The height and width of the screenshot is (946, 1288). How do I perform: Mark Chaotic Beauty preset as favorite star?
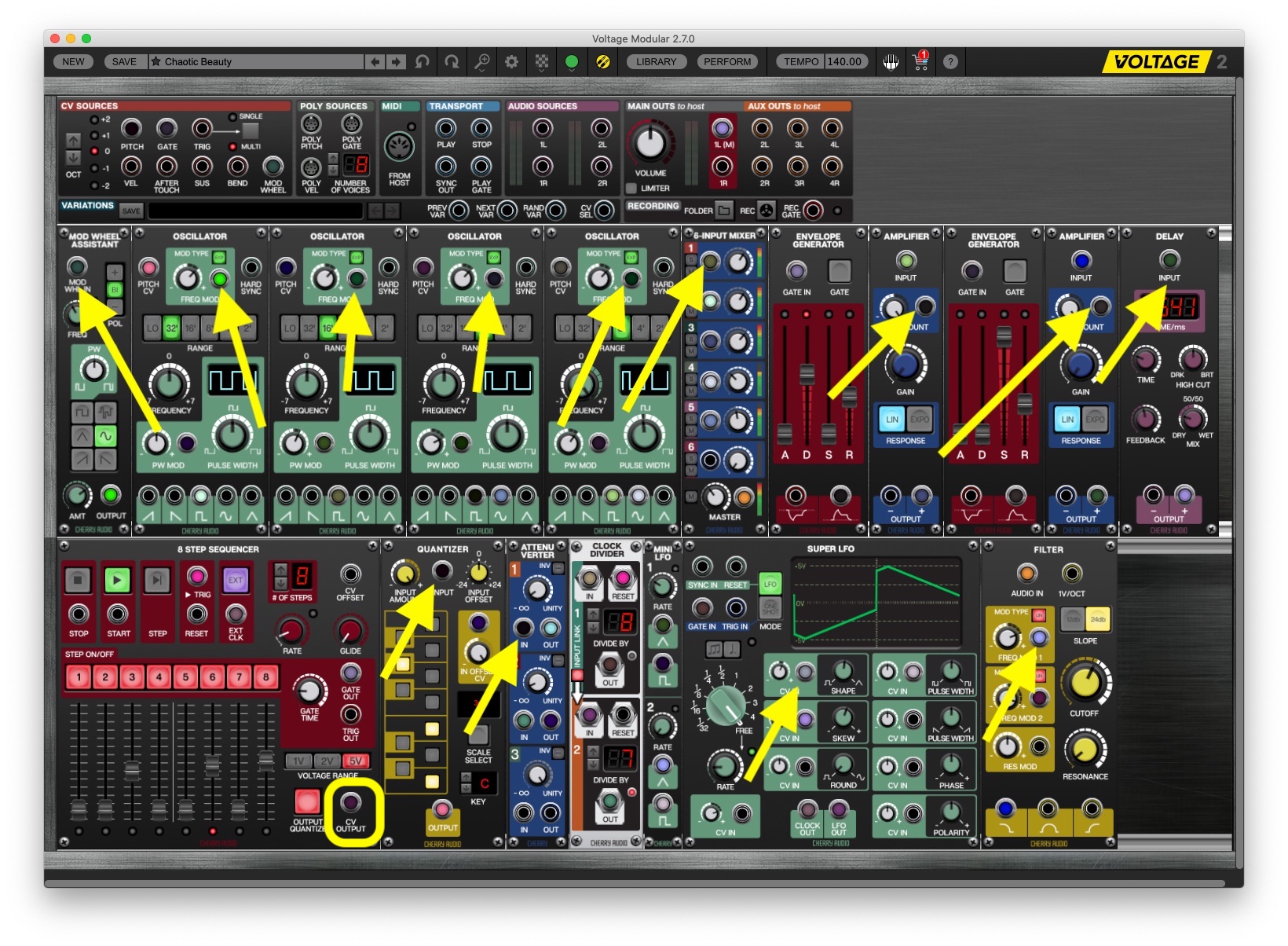(x=156, y=61)
